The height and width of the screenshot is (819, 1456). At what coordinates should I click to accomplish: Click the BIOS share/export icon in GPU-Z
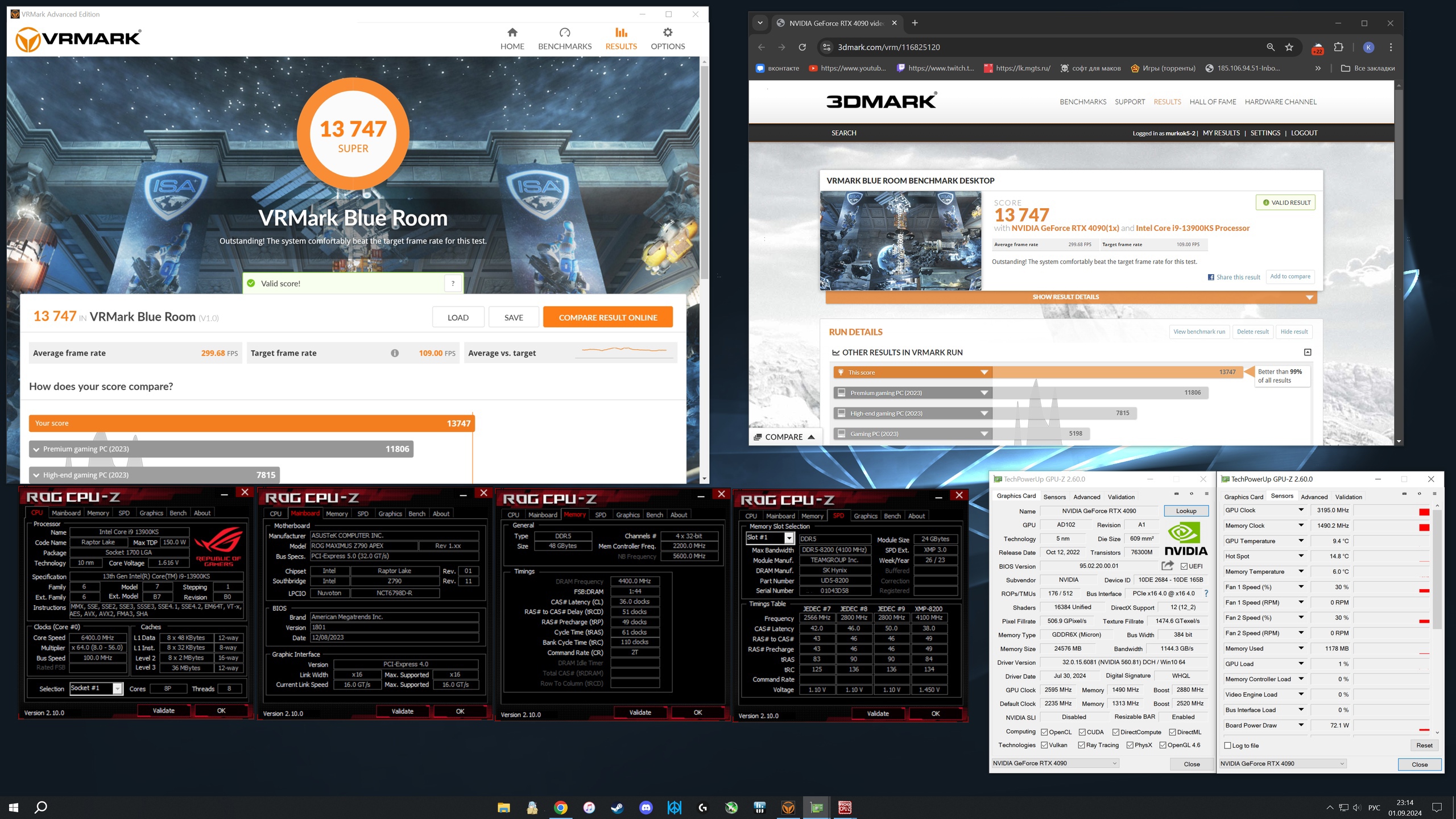coord(1167,566)
